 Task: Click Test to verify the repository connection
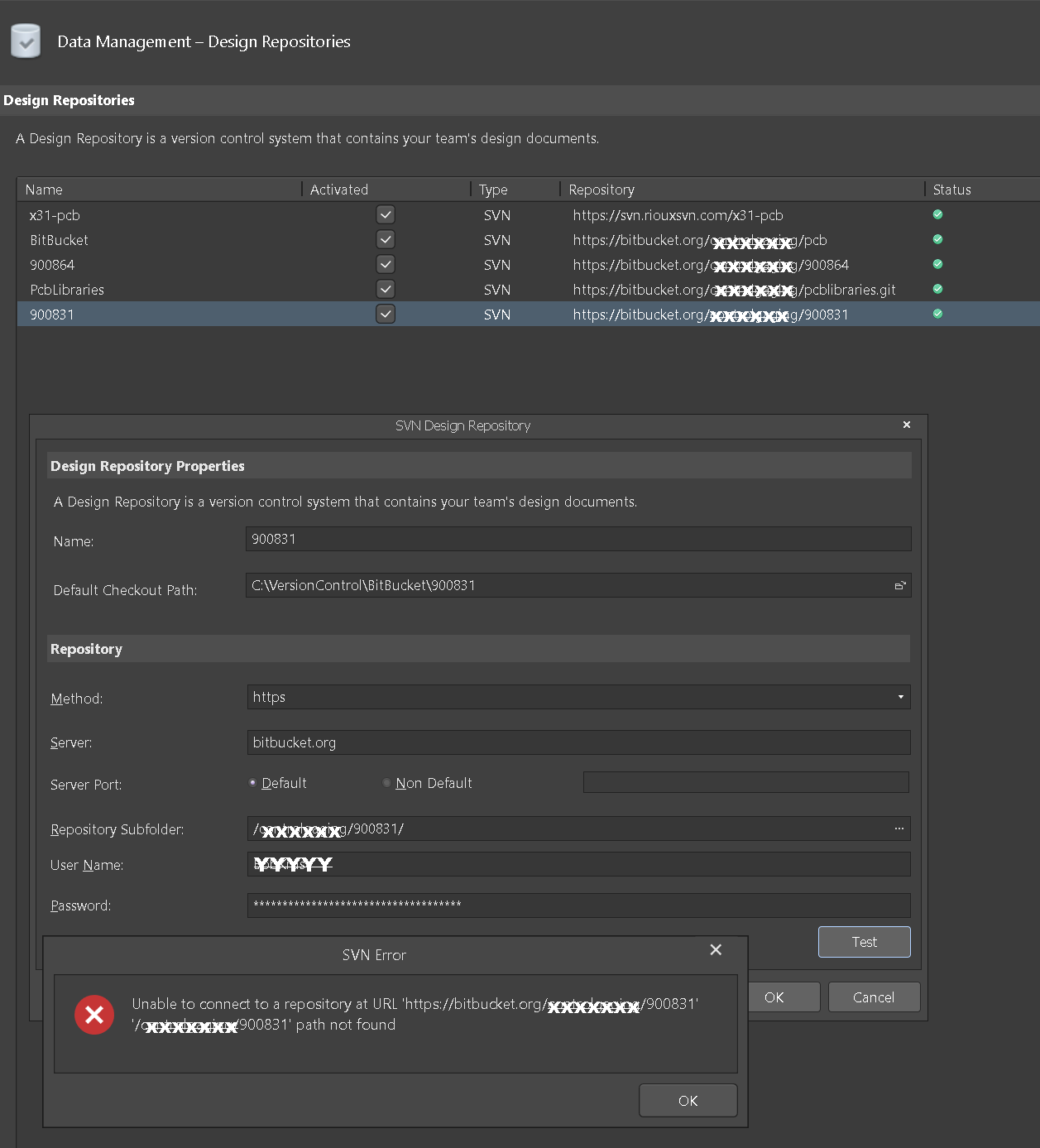[x=864, y=942]
